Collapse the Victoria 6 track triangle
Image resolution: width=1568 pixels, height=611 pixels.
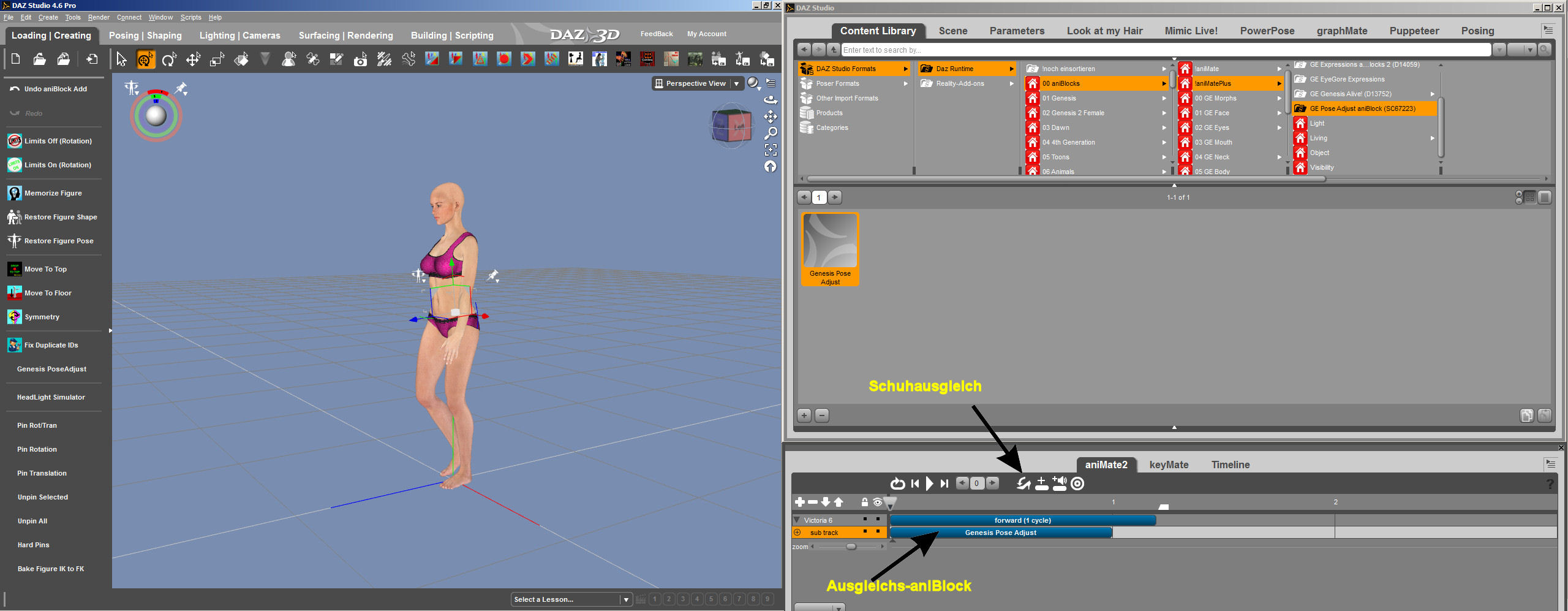(796, 520)
